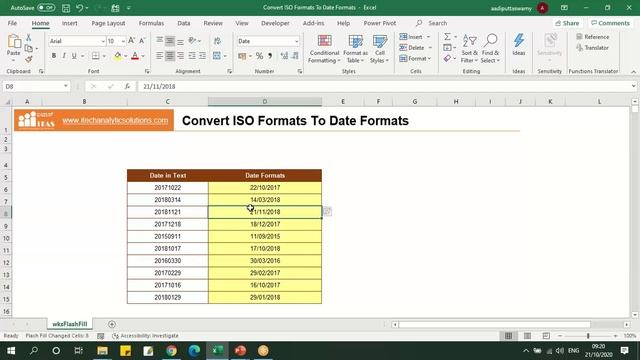Screen dimensions: 640x360
Task: Cut selection with scissors icon
Action: pyautogui.click(x=29, y=38)
